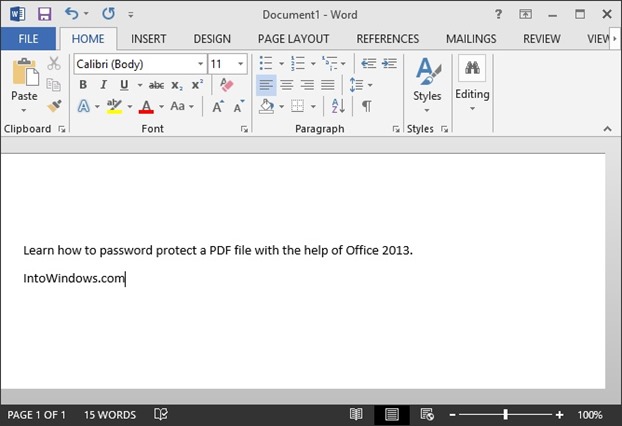The height and width of the screenshot is (426, 622).
Task: Center align the paragraph
Action: point(287,84)
